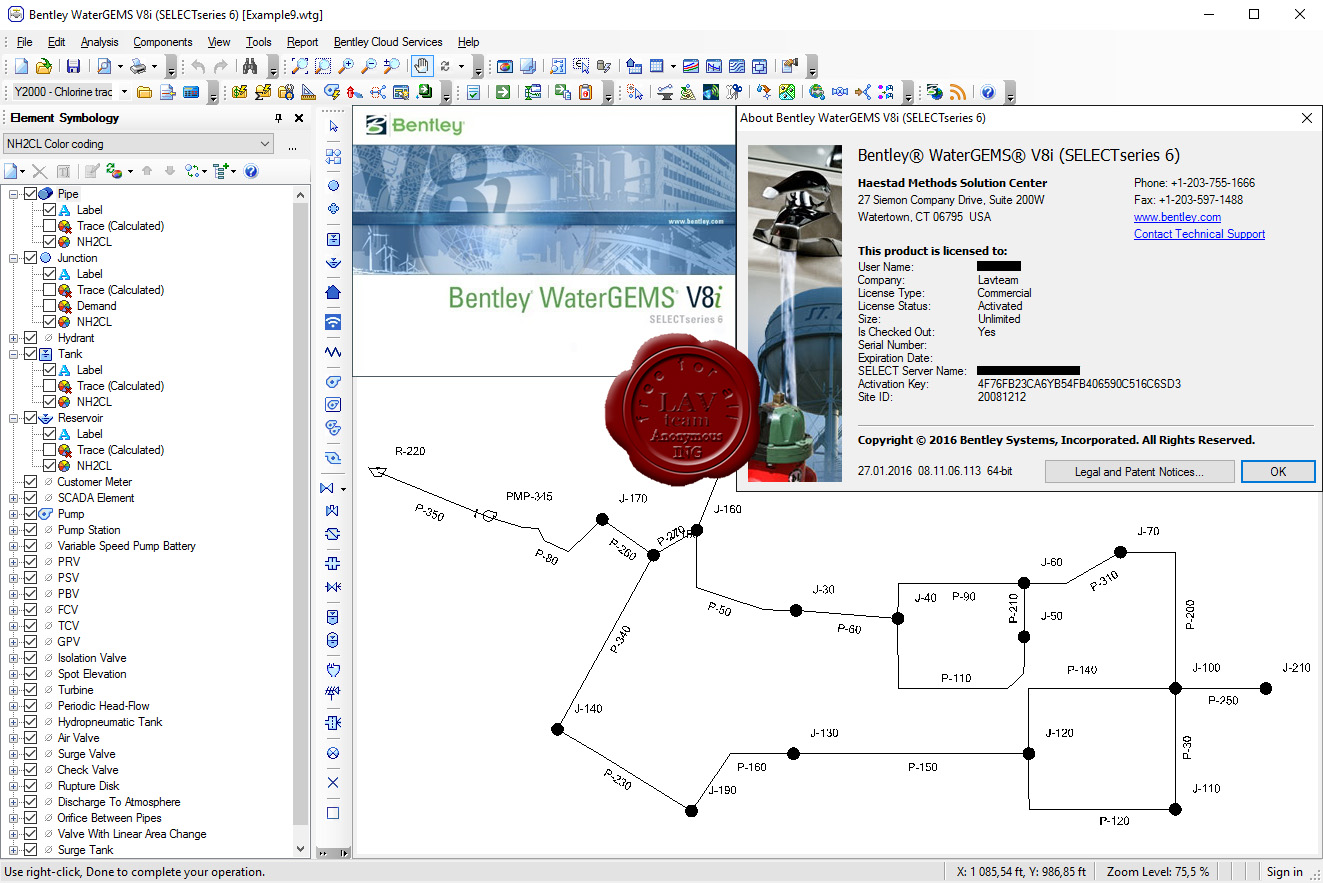Viewport: 1323px width, 883px height.
Task: Collapse the Reservoir tree node
Action: pyautogui.click(x=14, y=418)
